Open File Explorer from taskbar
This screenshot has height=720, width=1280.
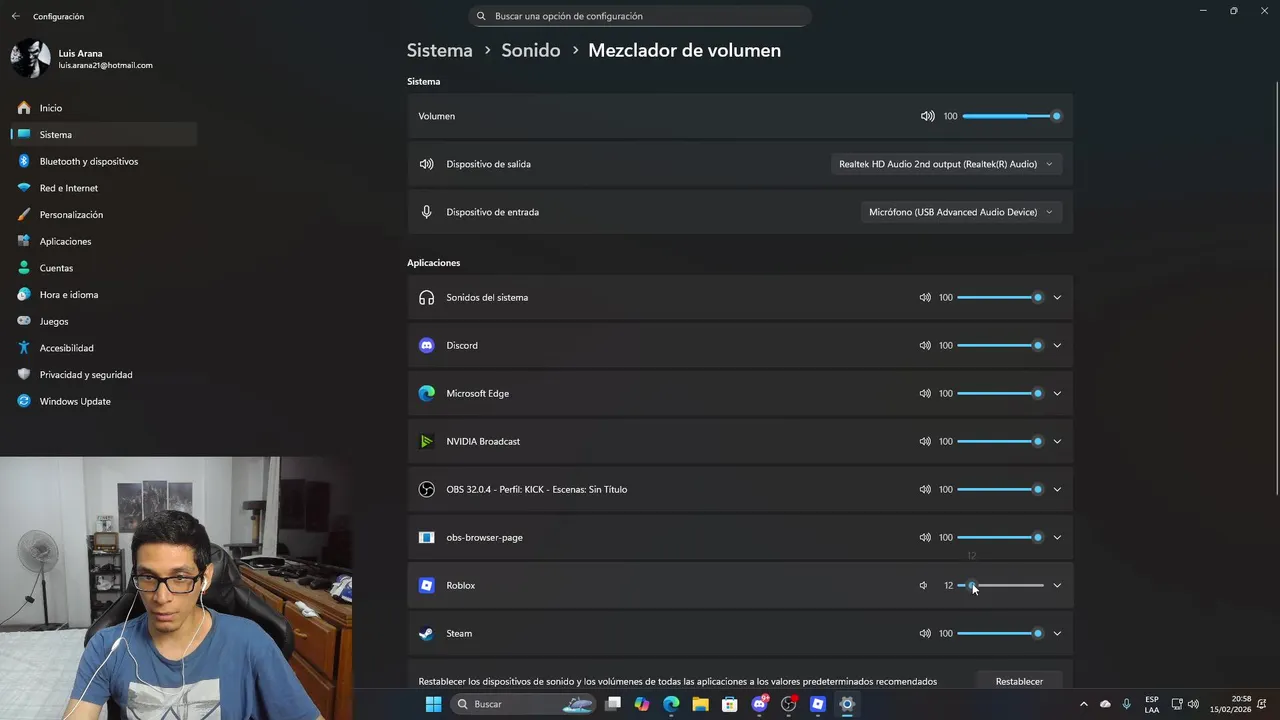click(x=700, y=704)
